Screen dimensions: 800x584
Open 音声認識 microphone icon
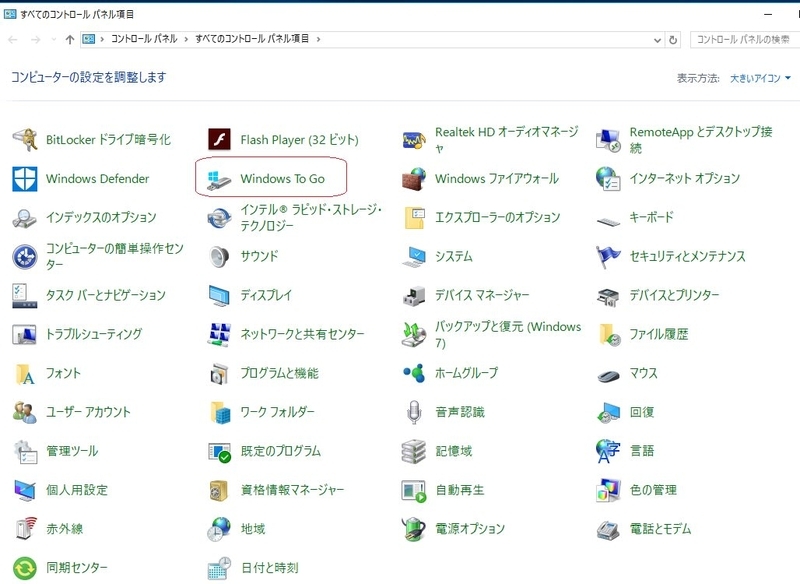pyautogui.click(x=414, y=412)
